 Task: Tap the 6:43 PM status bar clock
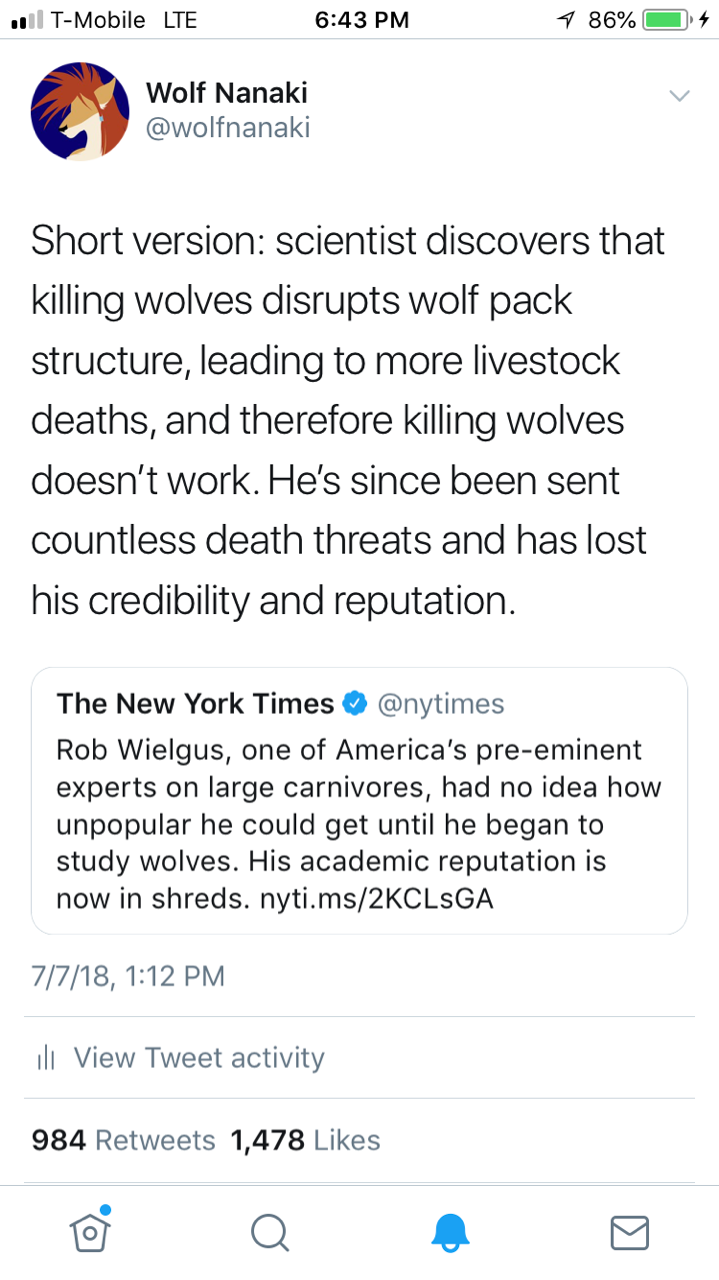point(361,20)
